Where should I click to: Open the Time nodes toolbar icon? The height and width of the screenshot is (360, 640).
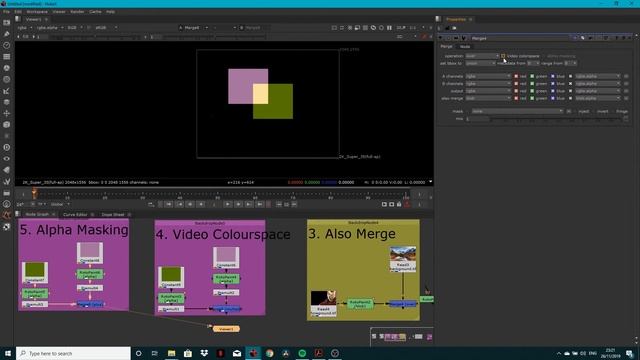pos(7,45)
